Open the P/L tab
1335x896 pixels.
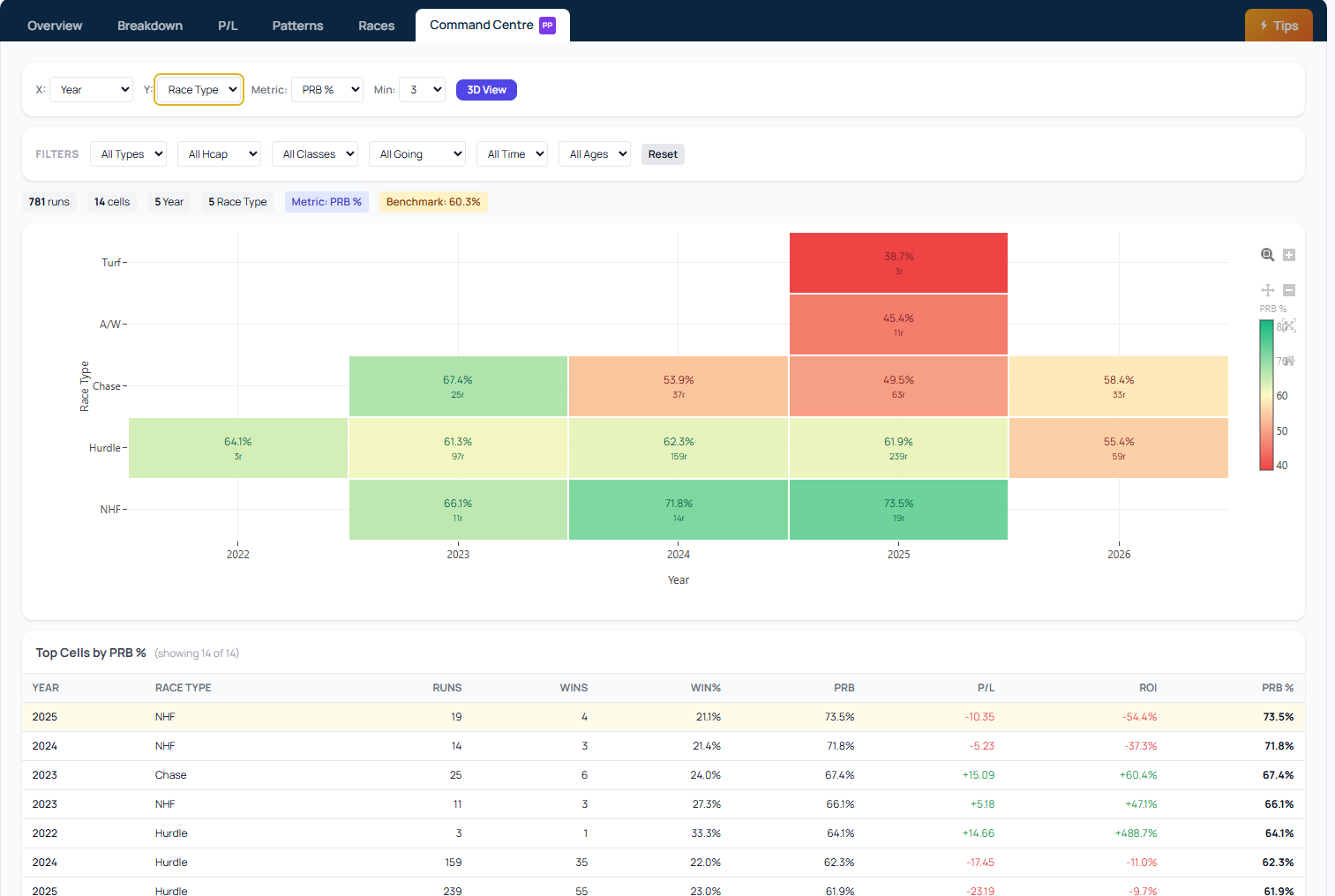click(227, 26)
